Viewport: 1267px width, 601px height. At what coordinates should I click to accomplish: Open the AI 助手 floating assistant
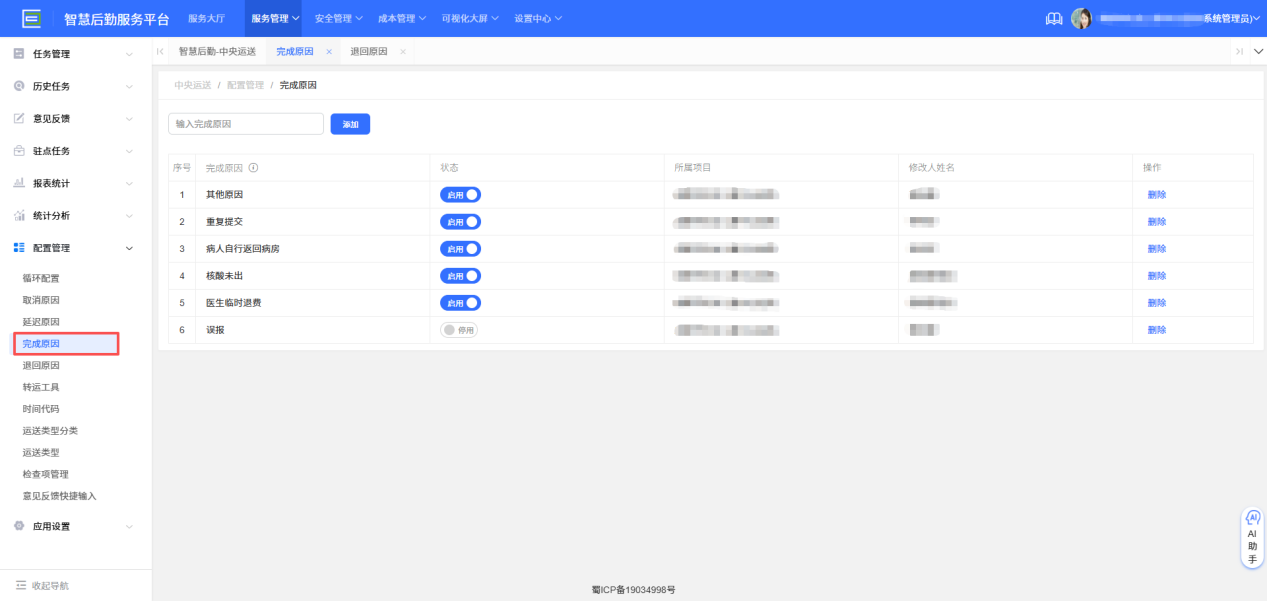[x=1252, y=539]
